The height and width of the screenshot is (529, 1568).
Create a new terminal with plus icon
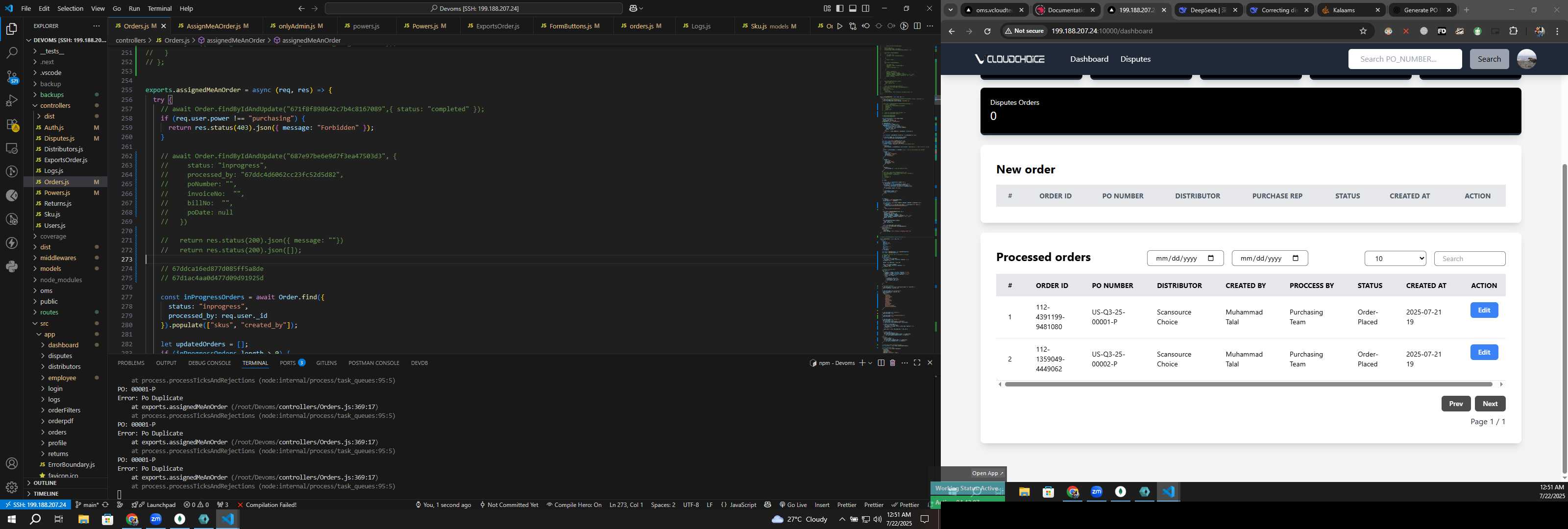click(862, 363)
